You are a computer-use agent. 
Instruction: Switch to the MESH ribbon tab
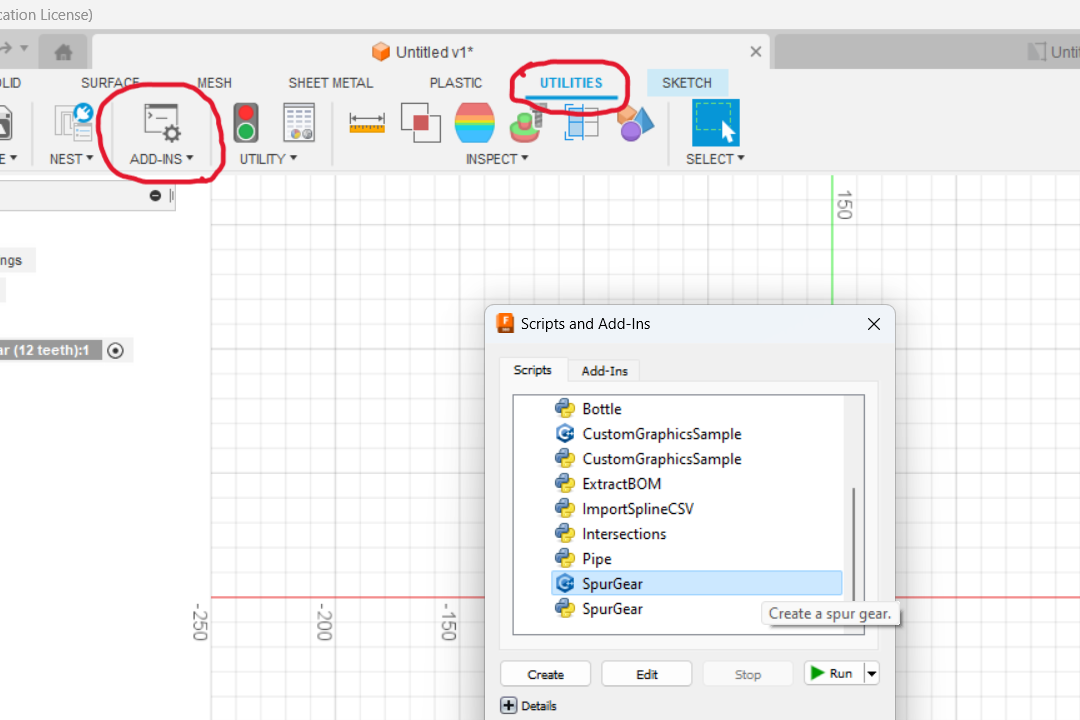214,83
